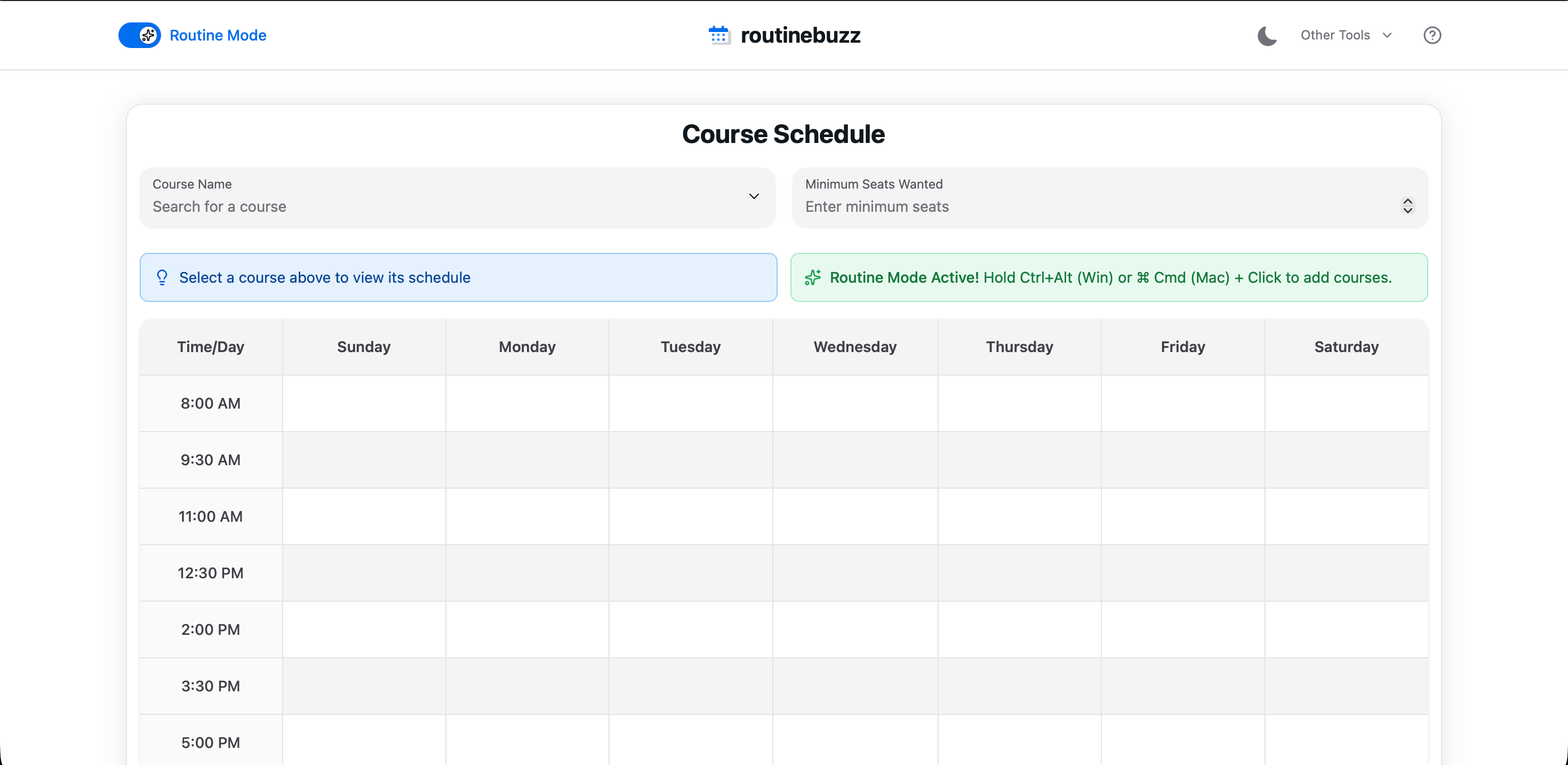The height and width of the screenshot is (765, 1568).
Task: Click the routinebuzz calendar logo icon
Action: click(x=719, y=35)
